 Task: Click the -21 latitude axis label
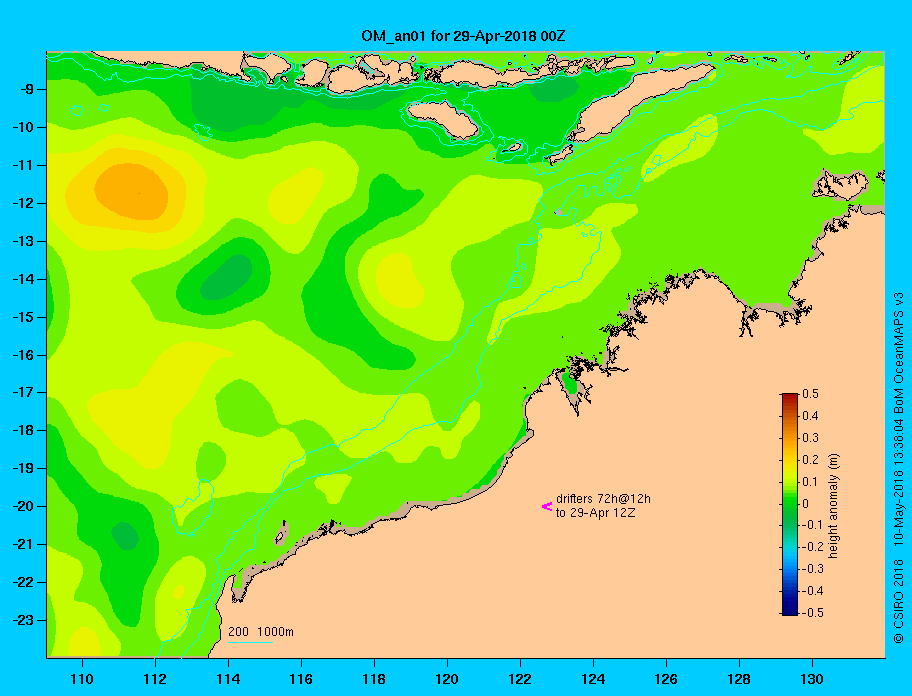coord(23,544)
